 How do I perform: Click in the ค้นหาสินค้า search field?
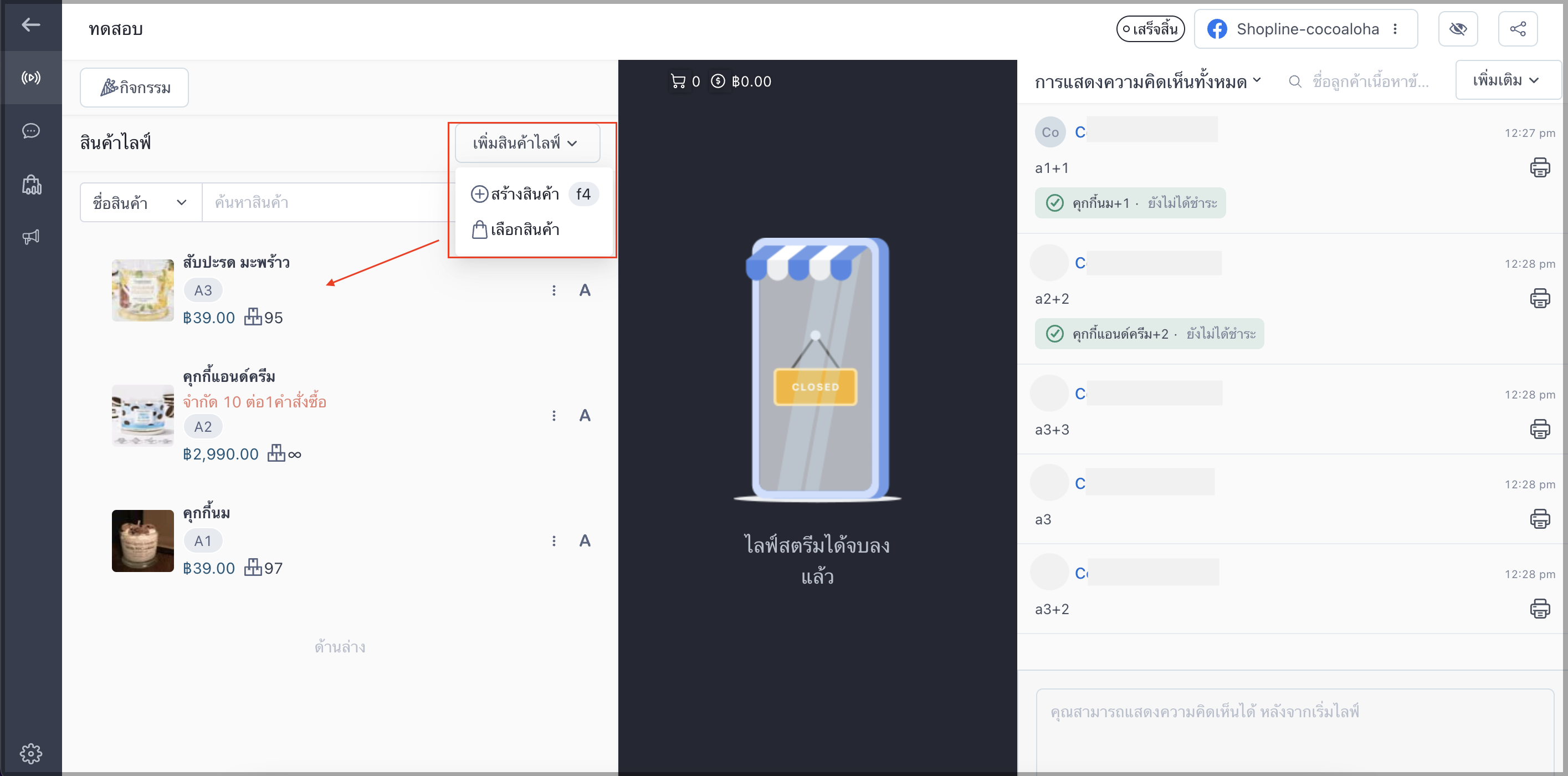pyautogui.click(x=329, y=202)
